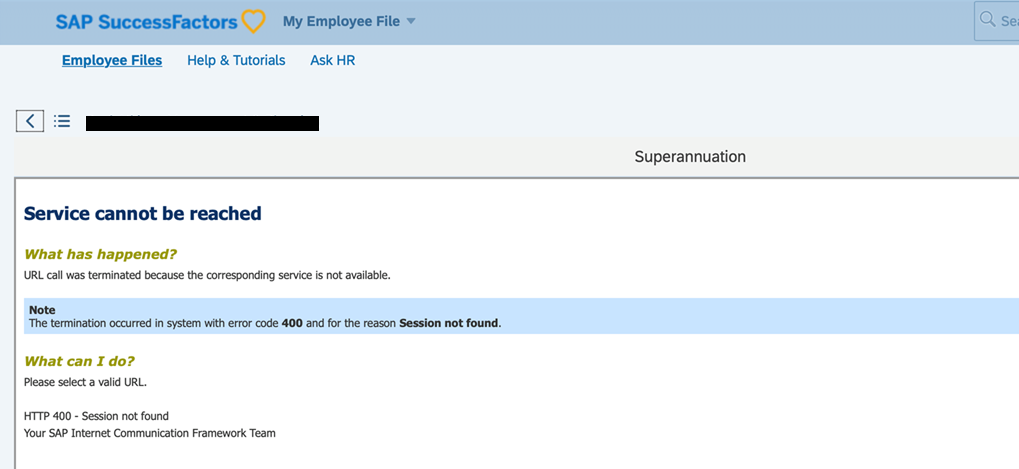Screen dimensions: 1019x469
Task: Go to the Ask HR link
Action: click(x=332, y=60)
